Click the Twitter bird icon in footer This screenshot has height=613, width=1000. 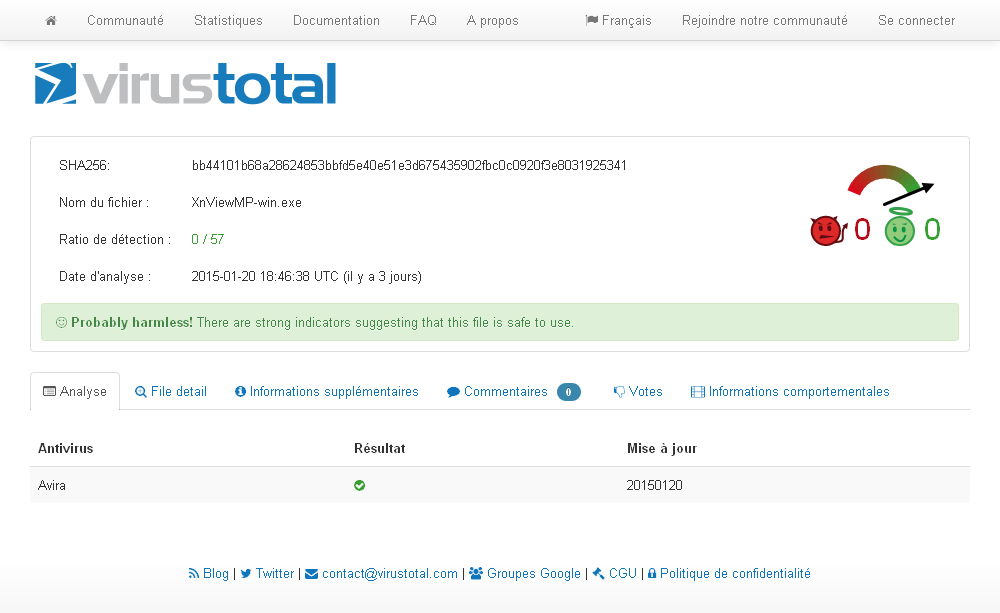click(246, 573)
